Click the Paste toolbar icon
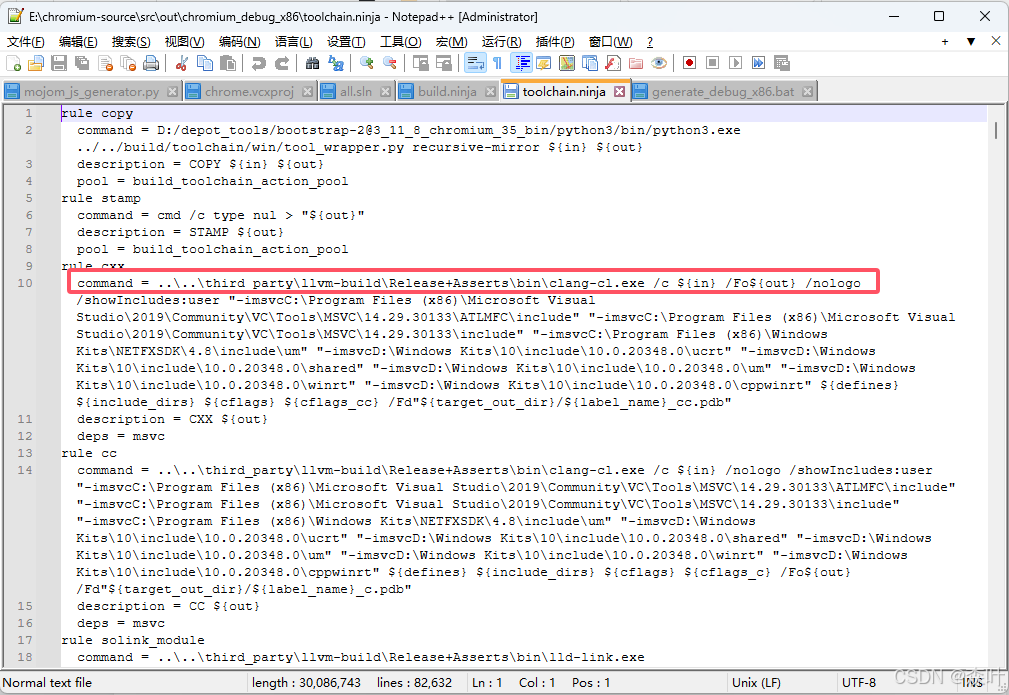This screenshot has height=695, width=1009. 227,63
